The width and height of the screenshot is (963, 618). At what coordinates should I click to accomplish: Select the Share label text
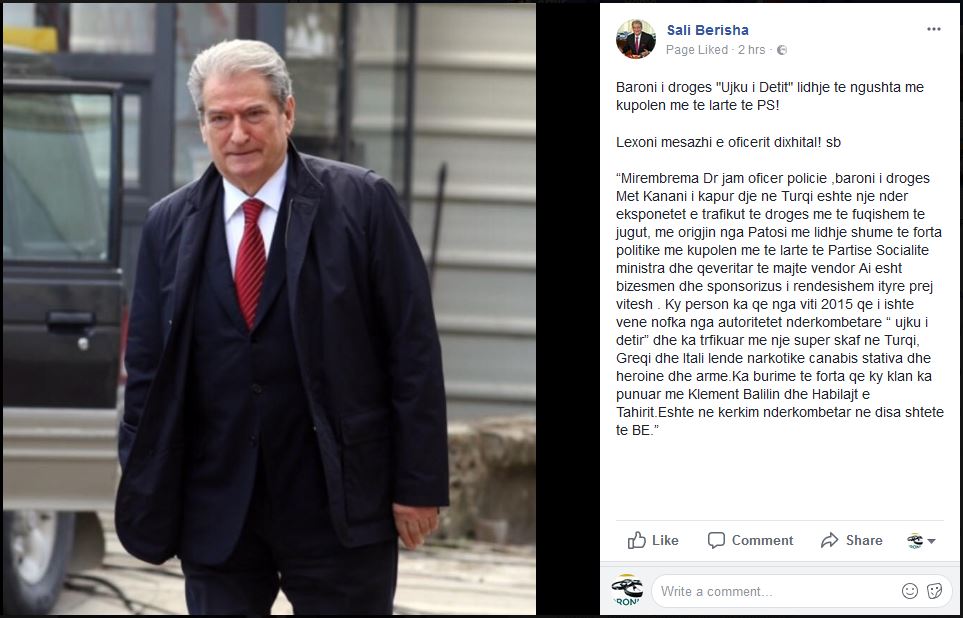(x=864, y=540)
